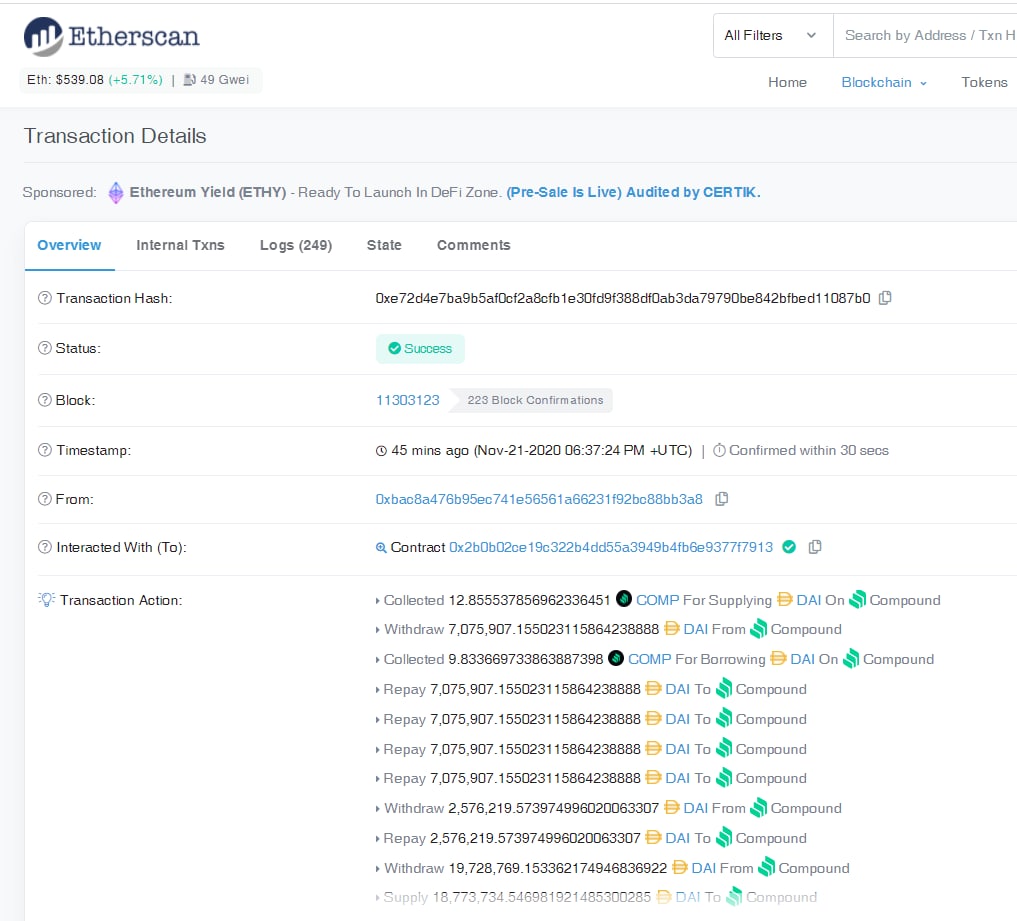Expand the Blockchain navigation menu

[883, 82]
